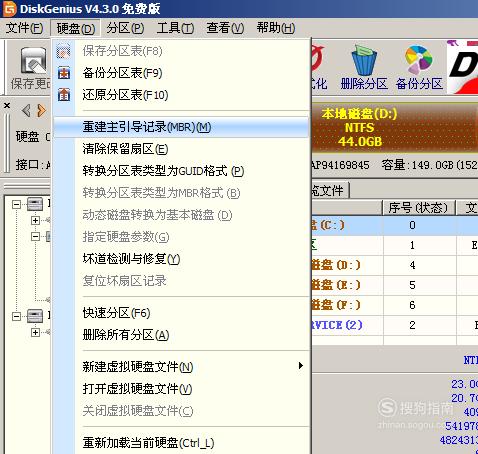This screenshot has width=478, height=454.
Task: Click the back navigation arrow icon
Action: tap(26, 110)
